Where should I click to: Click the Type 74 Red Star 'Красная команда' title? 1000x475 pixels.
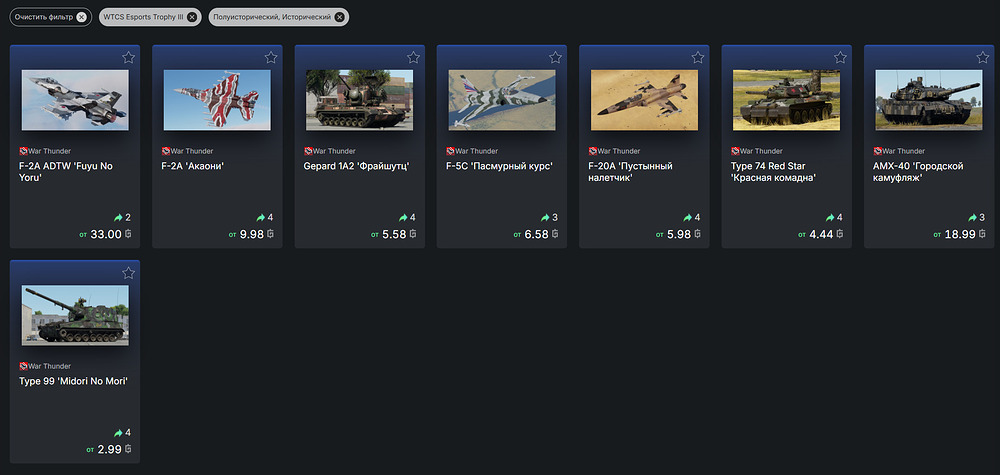[x=775, y=172]
